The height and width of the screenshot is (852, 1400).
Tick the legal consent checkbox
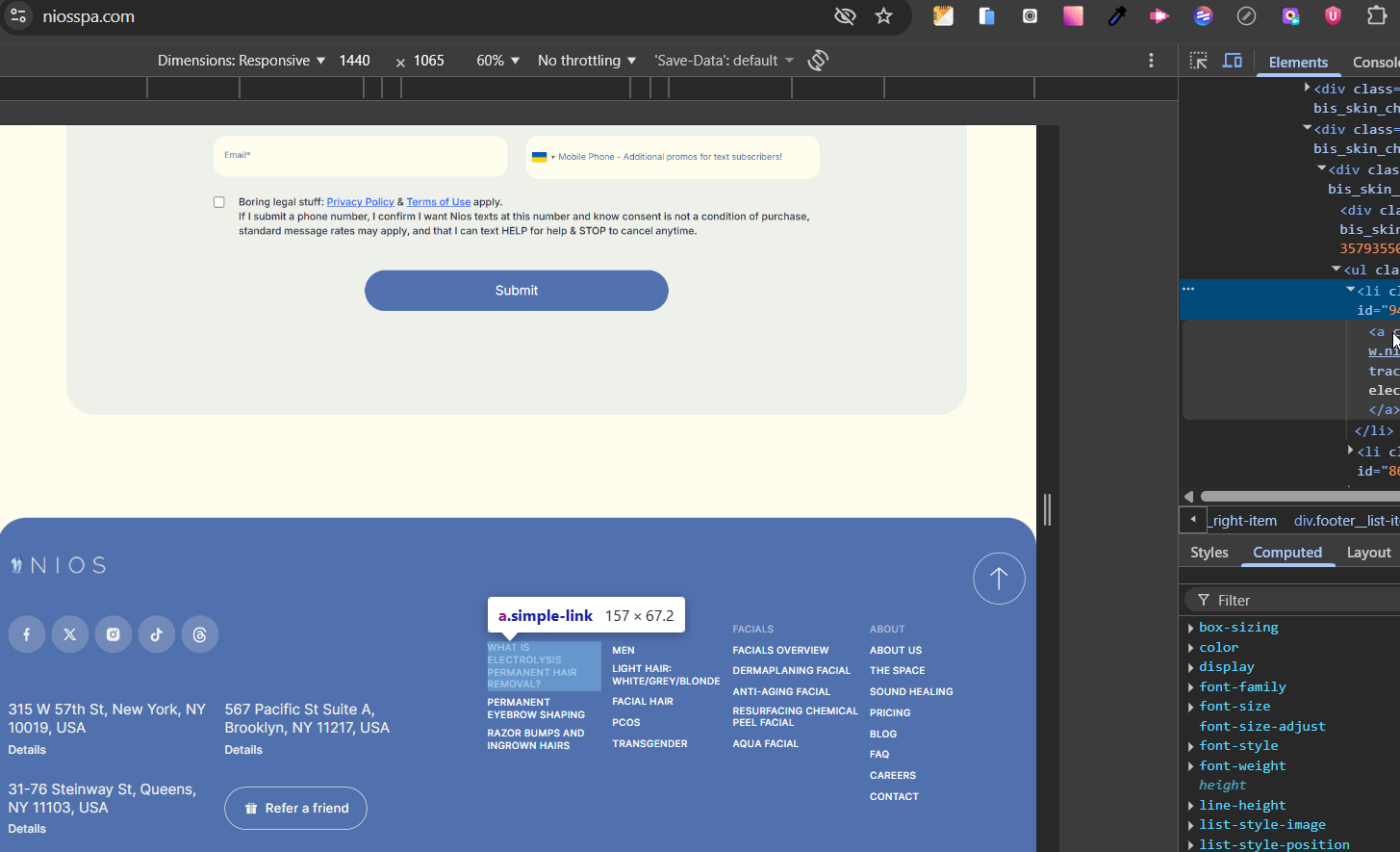[219, 202]
